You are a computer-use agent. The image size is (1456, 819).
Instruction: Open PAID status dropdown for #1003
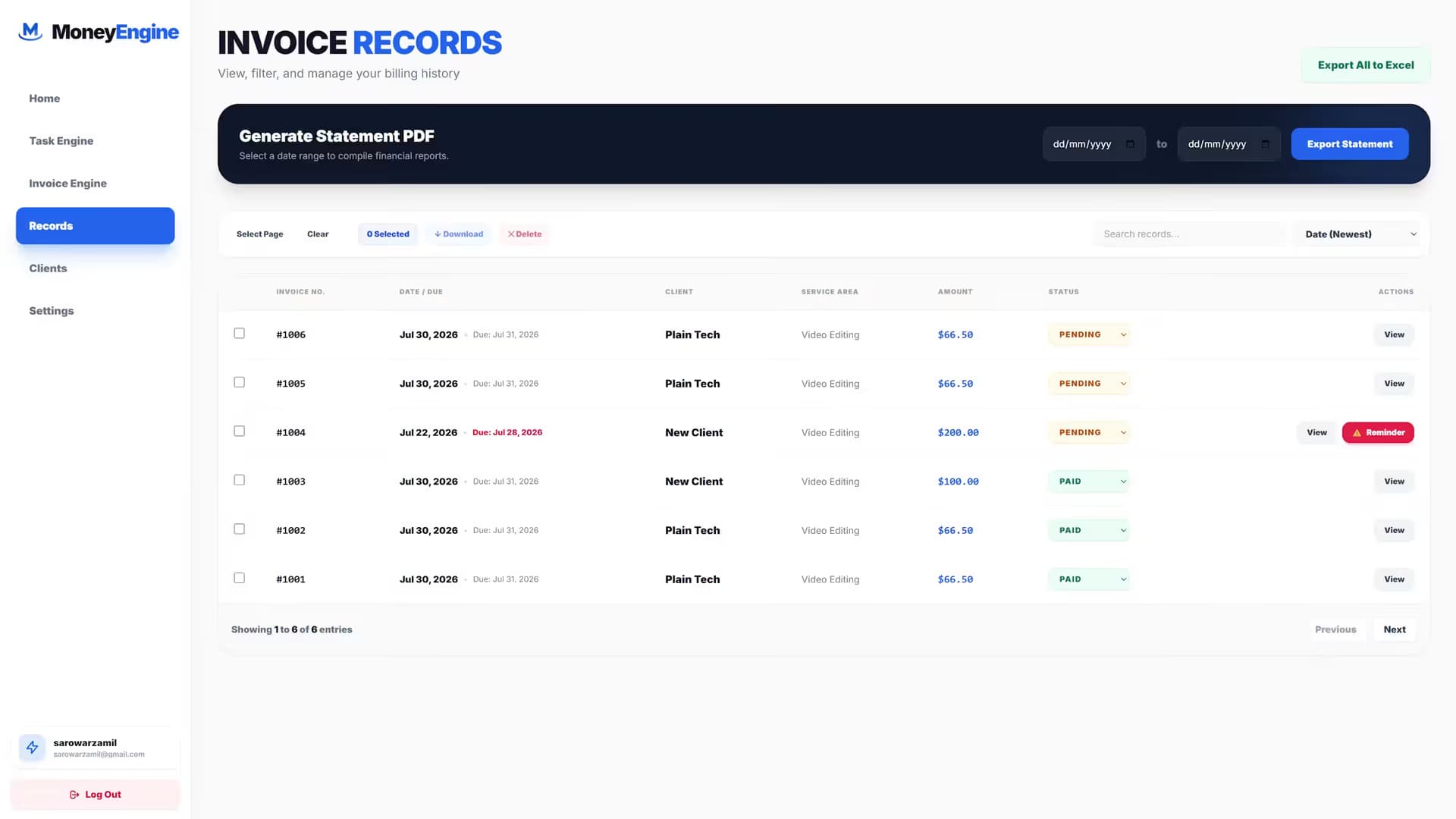tap(1089, 482)
